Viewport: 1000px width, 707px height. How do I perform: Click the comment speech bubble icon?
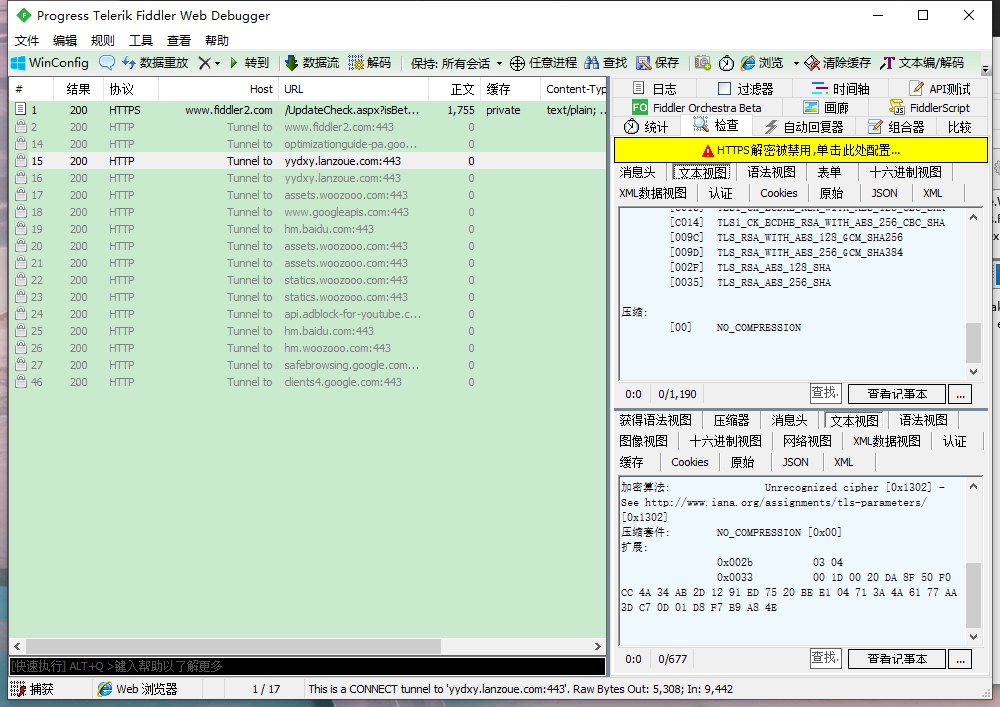(x=107, y=62)
